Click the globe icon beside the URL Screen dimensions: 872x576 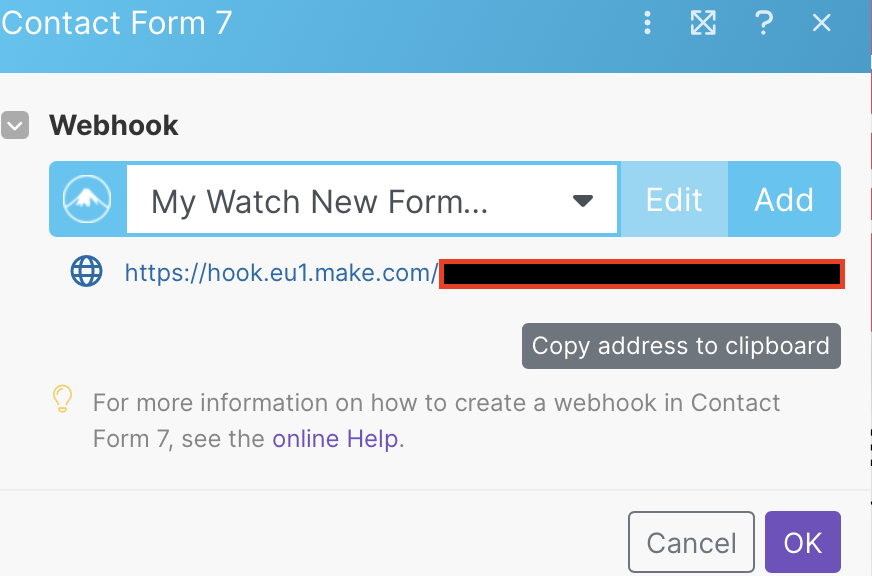(86, 271)
